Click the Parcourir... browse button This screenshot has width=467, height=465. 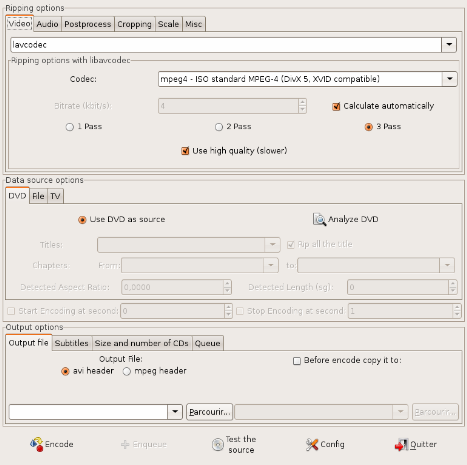coord(209,412)
